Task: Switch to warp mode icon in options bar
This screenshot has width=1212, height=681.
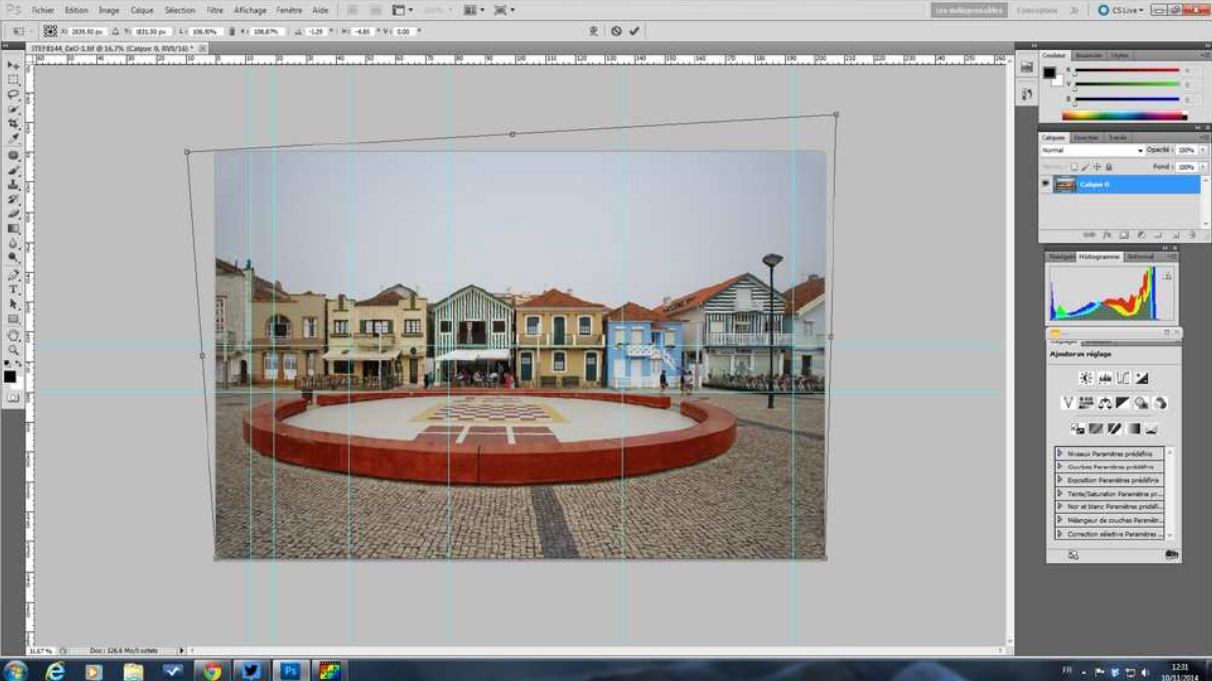Action: point(594,31)
